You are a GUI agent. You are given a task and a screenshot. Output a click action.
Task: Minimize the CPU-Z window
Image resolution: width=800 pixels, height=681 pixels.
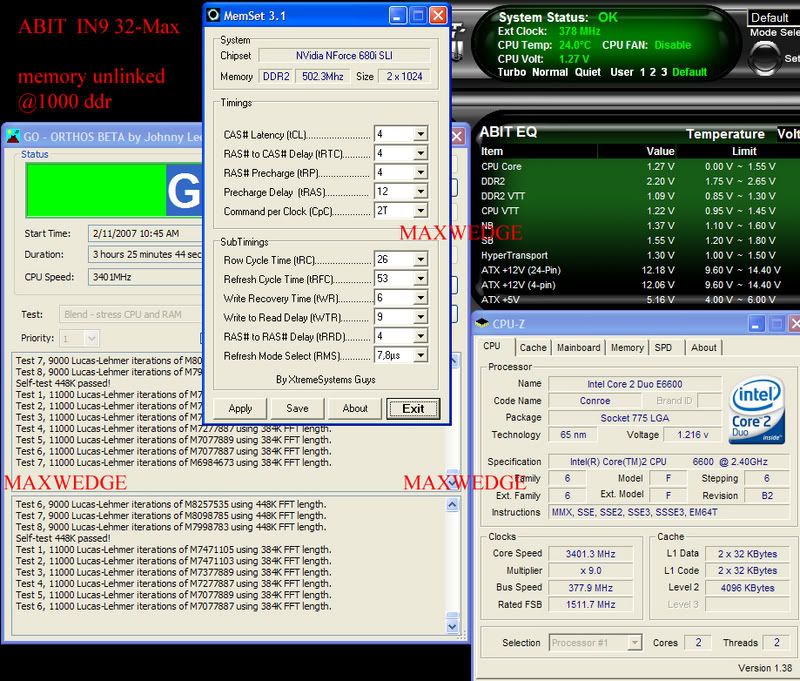tap(756, 323)
